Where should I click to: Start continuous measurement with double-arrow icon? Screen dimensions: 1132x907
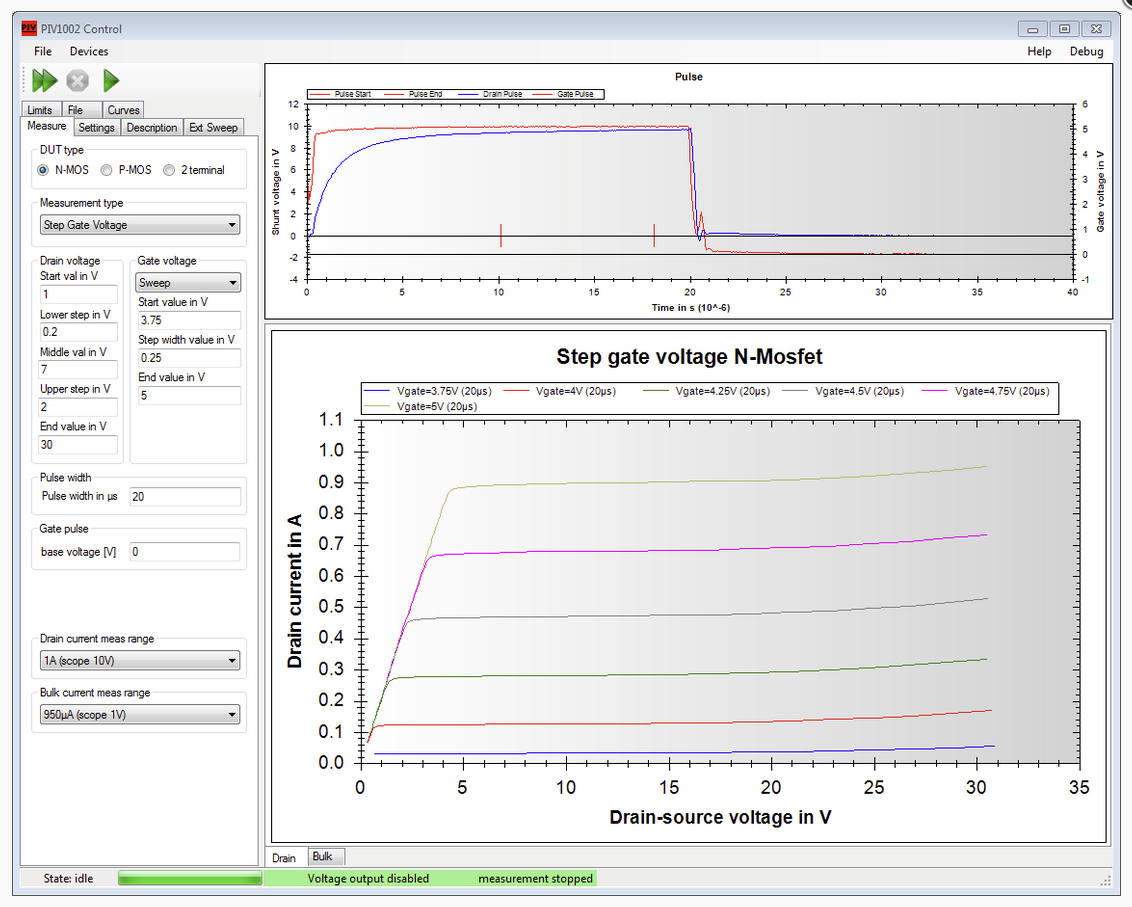tap(44, 80)
